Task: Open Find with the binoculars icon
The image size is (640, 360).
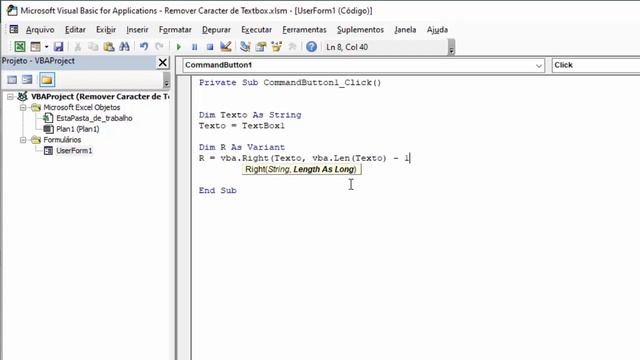Action: [124, 47]
